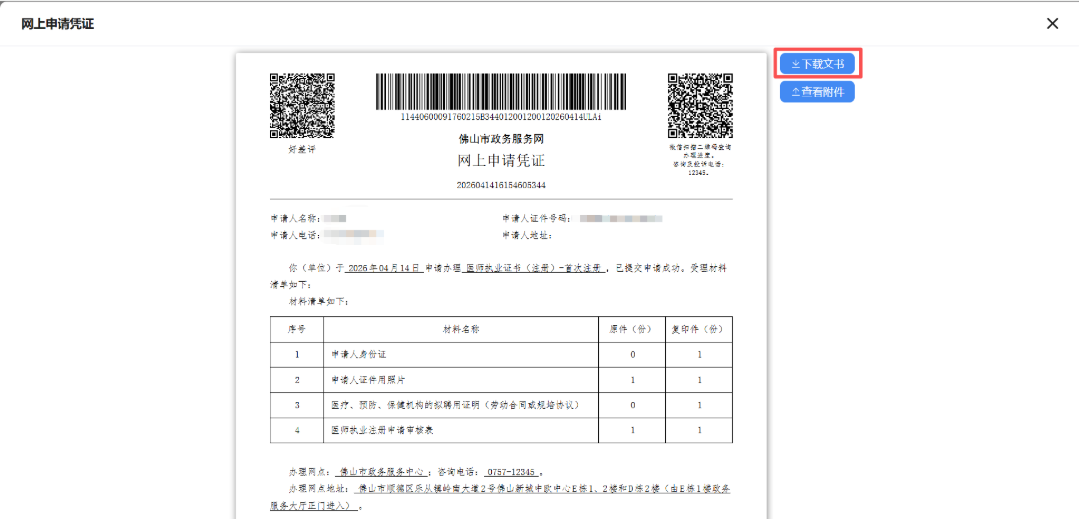
Task: Click the phone number 0757-12345
Action: [x=510, y=473]
